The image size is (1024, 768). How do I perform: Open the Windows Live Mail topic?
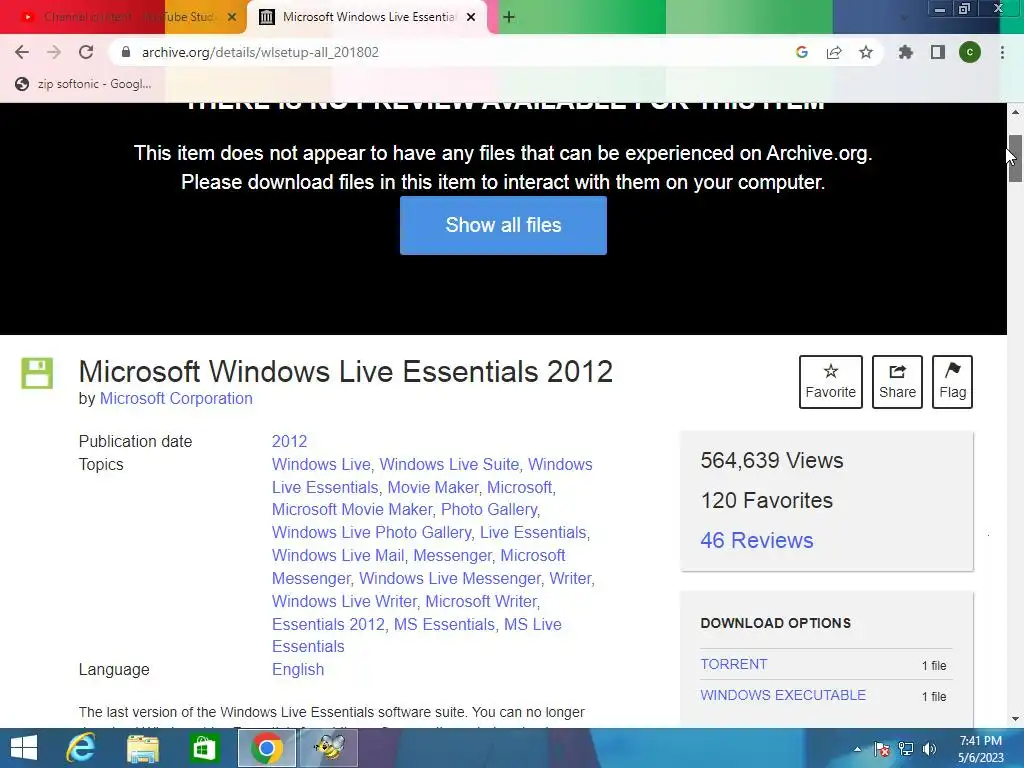(x=338, y=555)
